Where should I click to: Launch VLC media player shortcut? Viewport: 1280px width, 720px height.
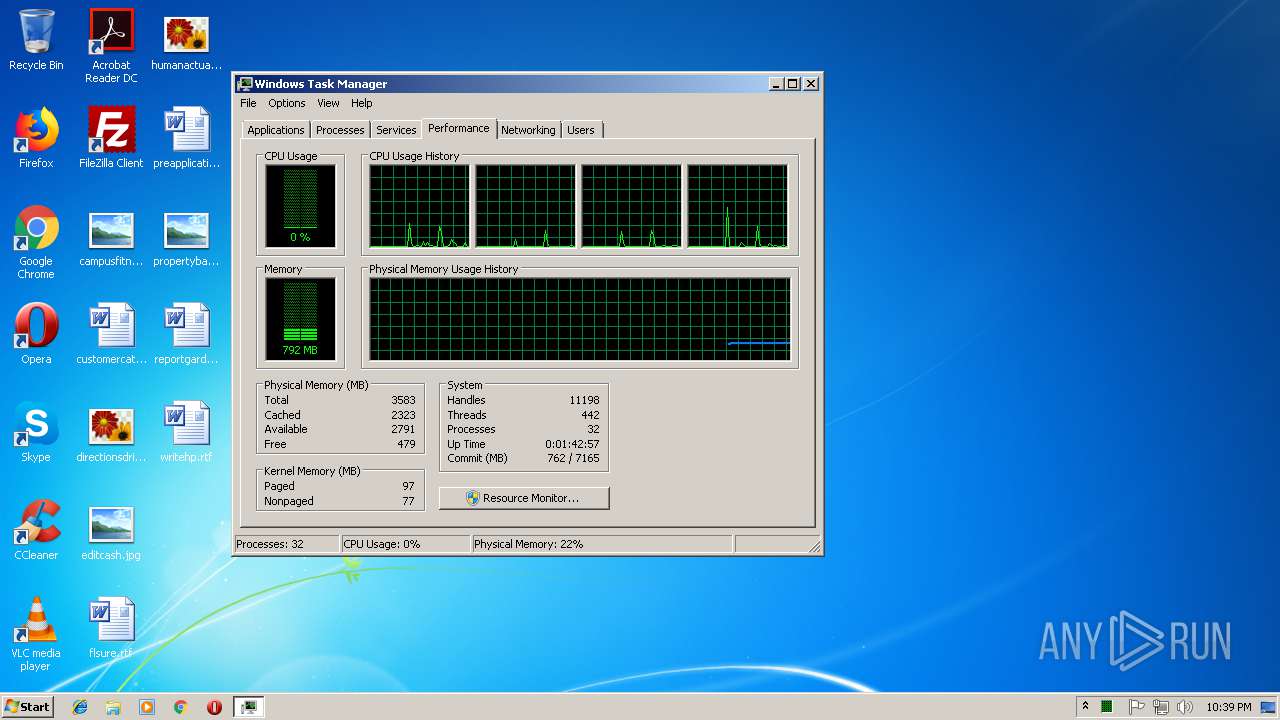tap(36, 635)
